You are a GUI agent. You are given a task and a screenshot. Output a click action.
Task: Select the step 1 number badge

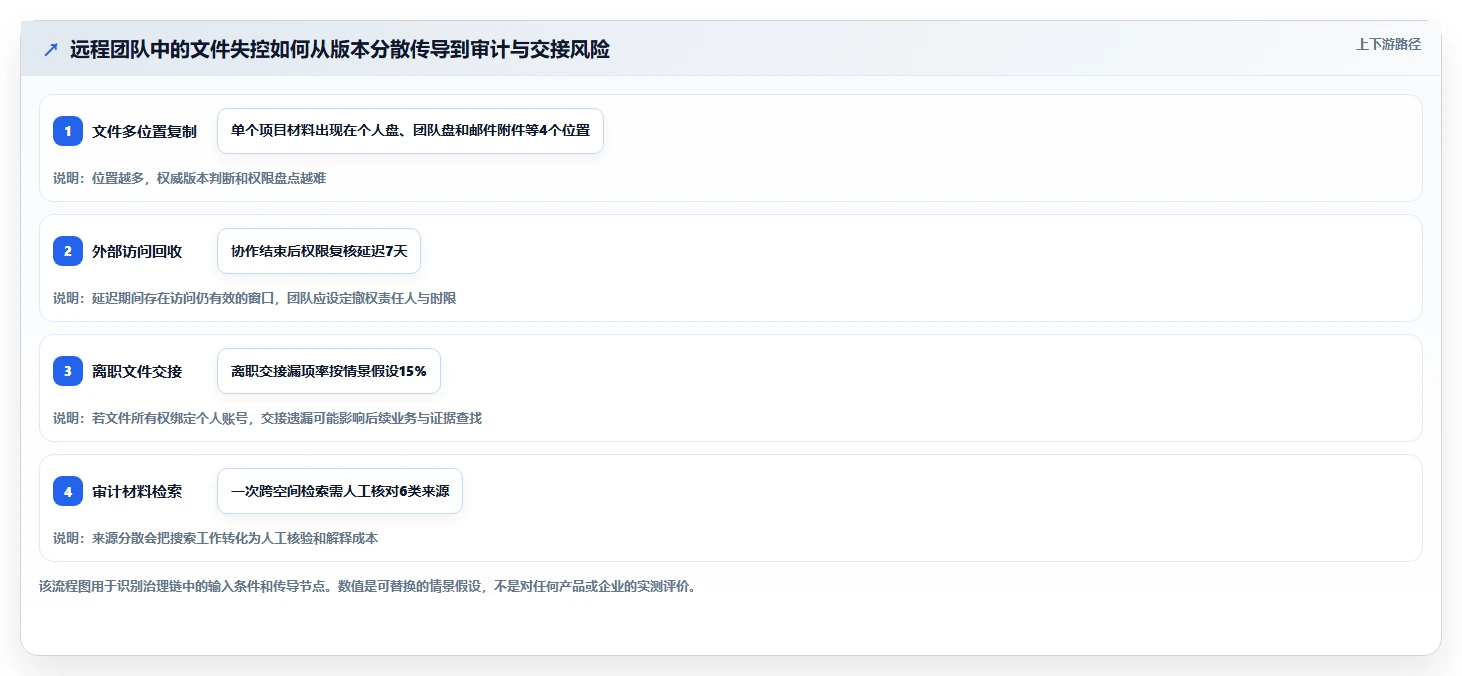tap(68, 131)
